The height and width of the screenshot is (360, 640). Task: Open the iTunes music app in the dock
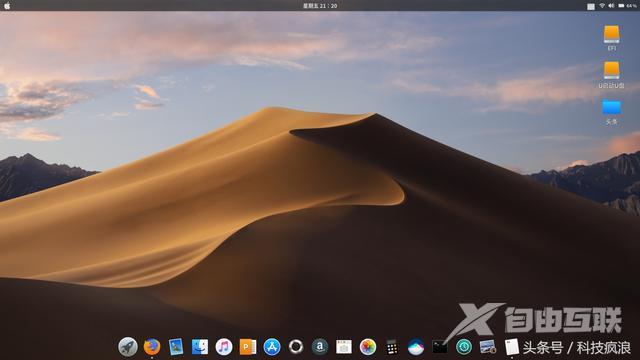point(224,347)
